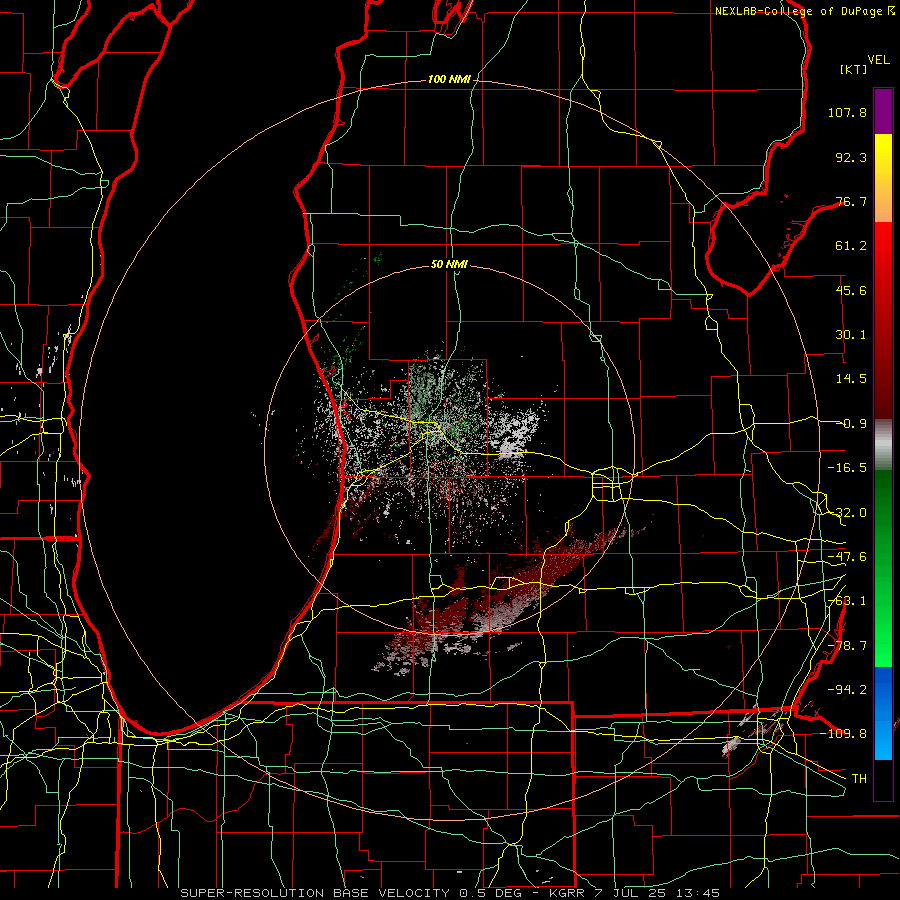
Task: Click the -78.7 velocity scale value
Action: click(847, 646)
